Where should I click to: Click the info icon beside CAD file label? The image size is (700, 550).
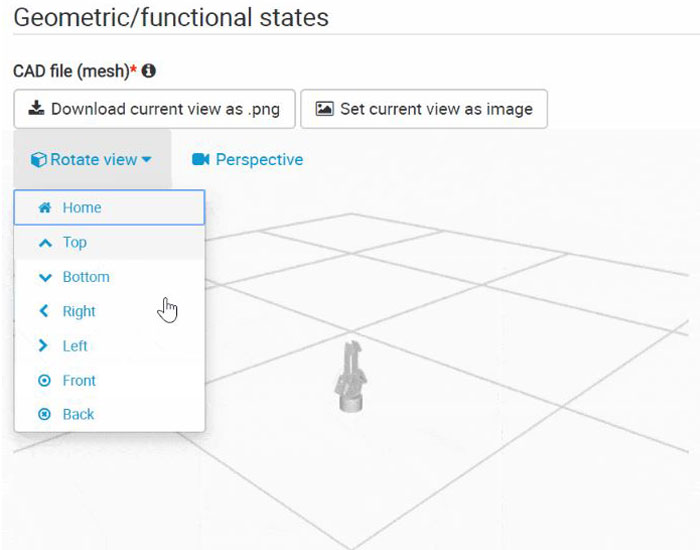pyautogui.click(x=149, y=71)
